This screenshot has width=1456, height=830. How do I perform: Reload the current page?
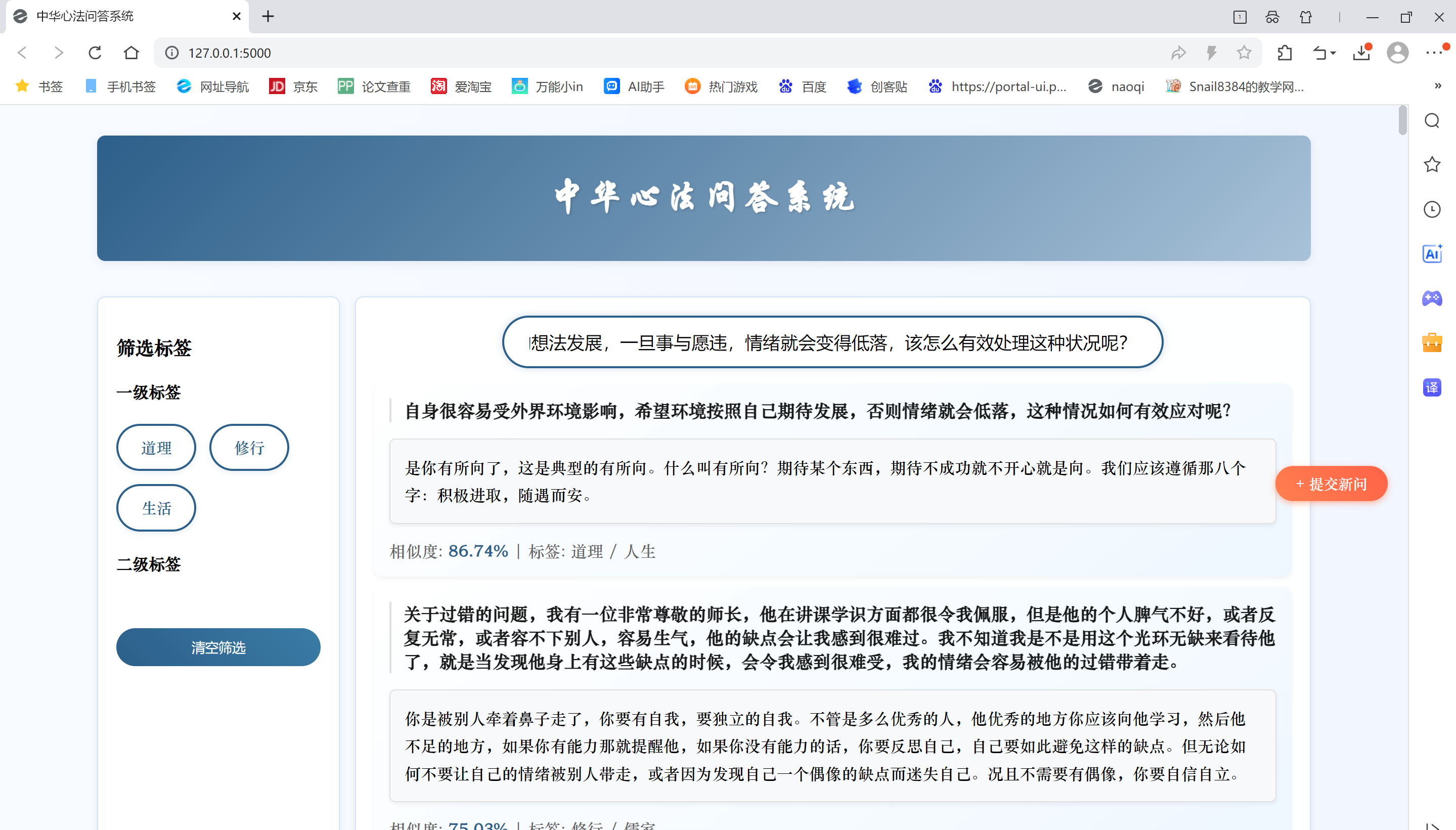(x=95, y=53)
